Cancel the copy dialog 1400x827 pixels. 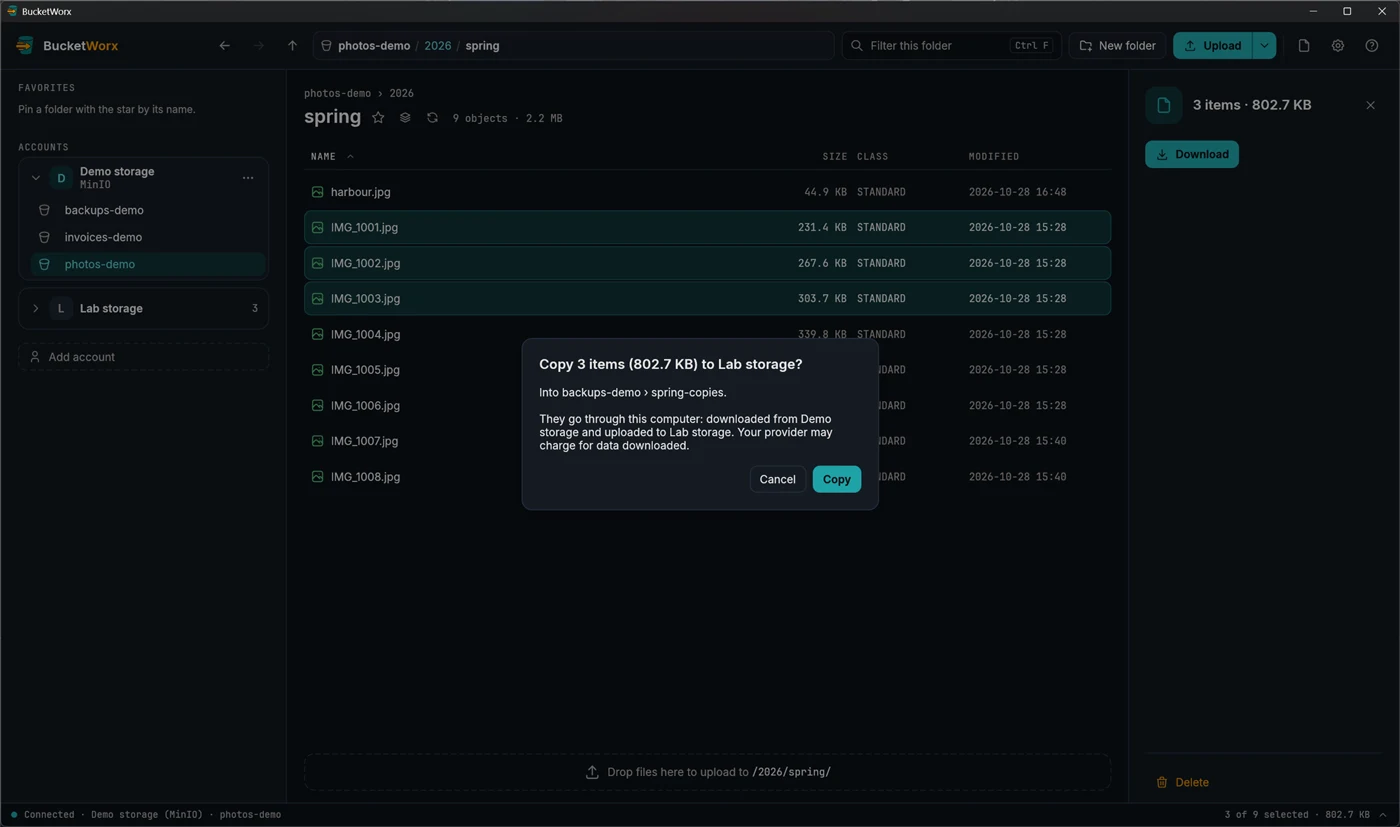[x=777, y=479]
